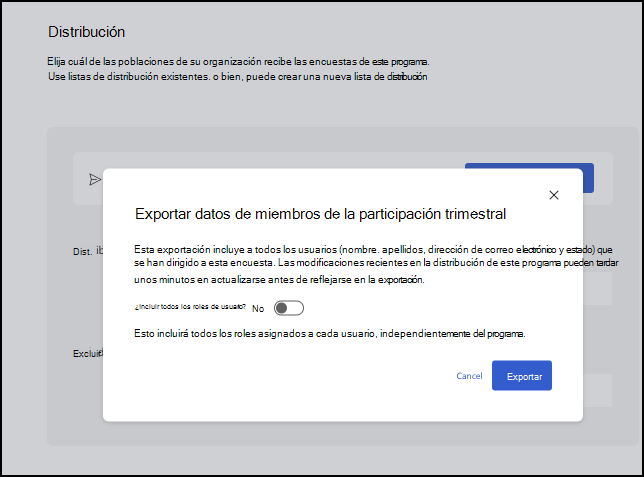The width and height of the screenshot is (644, 477).
Task: Click the 'No' toggle state label
Action: 258,309
